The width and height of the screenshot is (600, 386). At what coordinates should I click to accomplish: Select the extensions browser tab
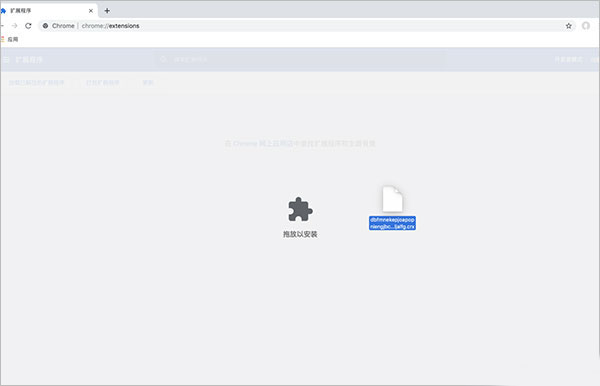click(49, 11)
